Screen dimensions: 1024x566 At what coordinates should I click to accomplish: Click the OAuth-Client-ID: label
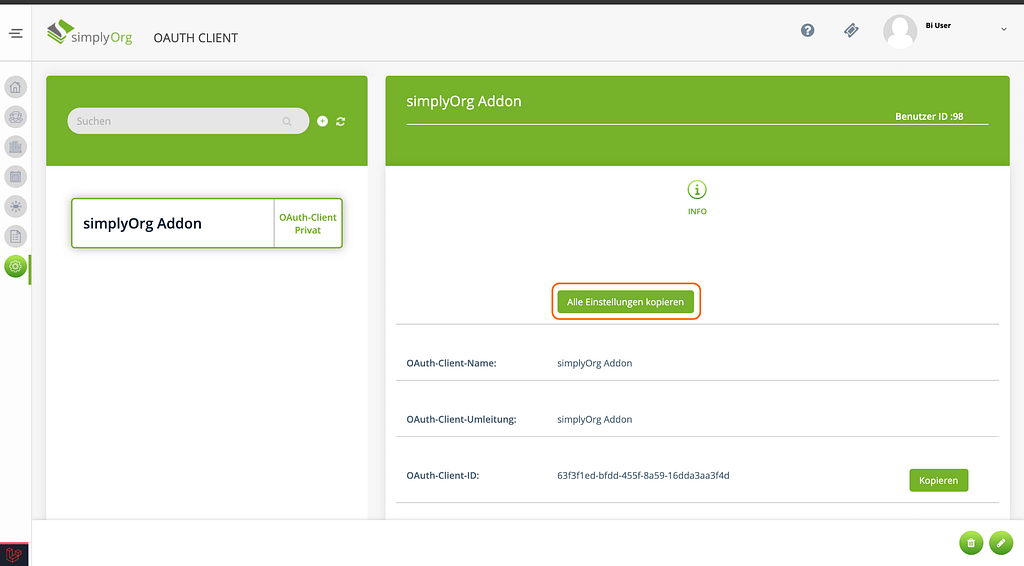443,475
